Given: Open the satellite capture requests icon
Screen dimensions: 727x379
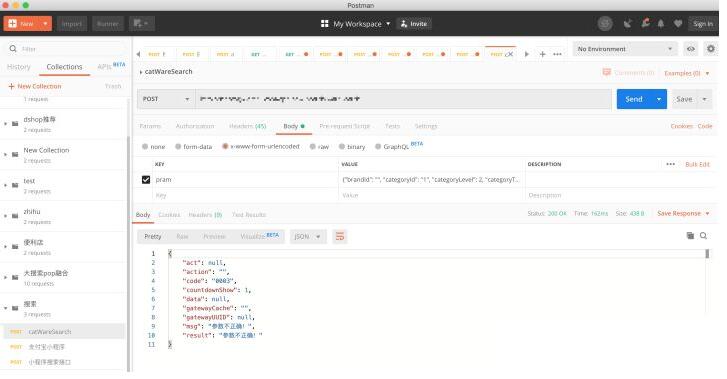Looking at the screenshot, I should 628,24.
